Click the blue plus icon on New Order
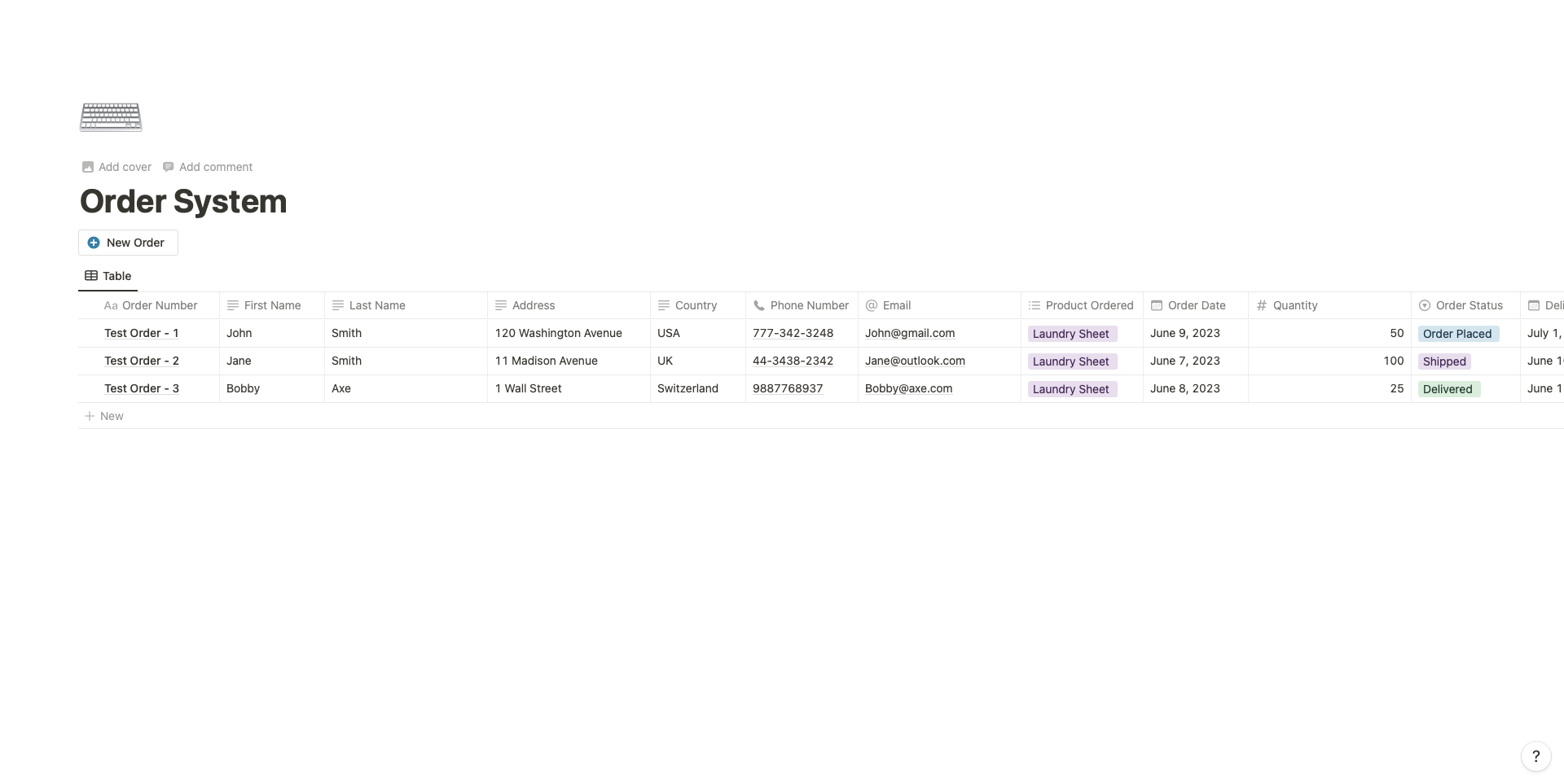The height and width of the screenshot is (784, 1564). pyautogui.click(x=94, y=243)
